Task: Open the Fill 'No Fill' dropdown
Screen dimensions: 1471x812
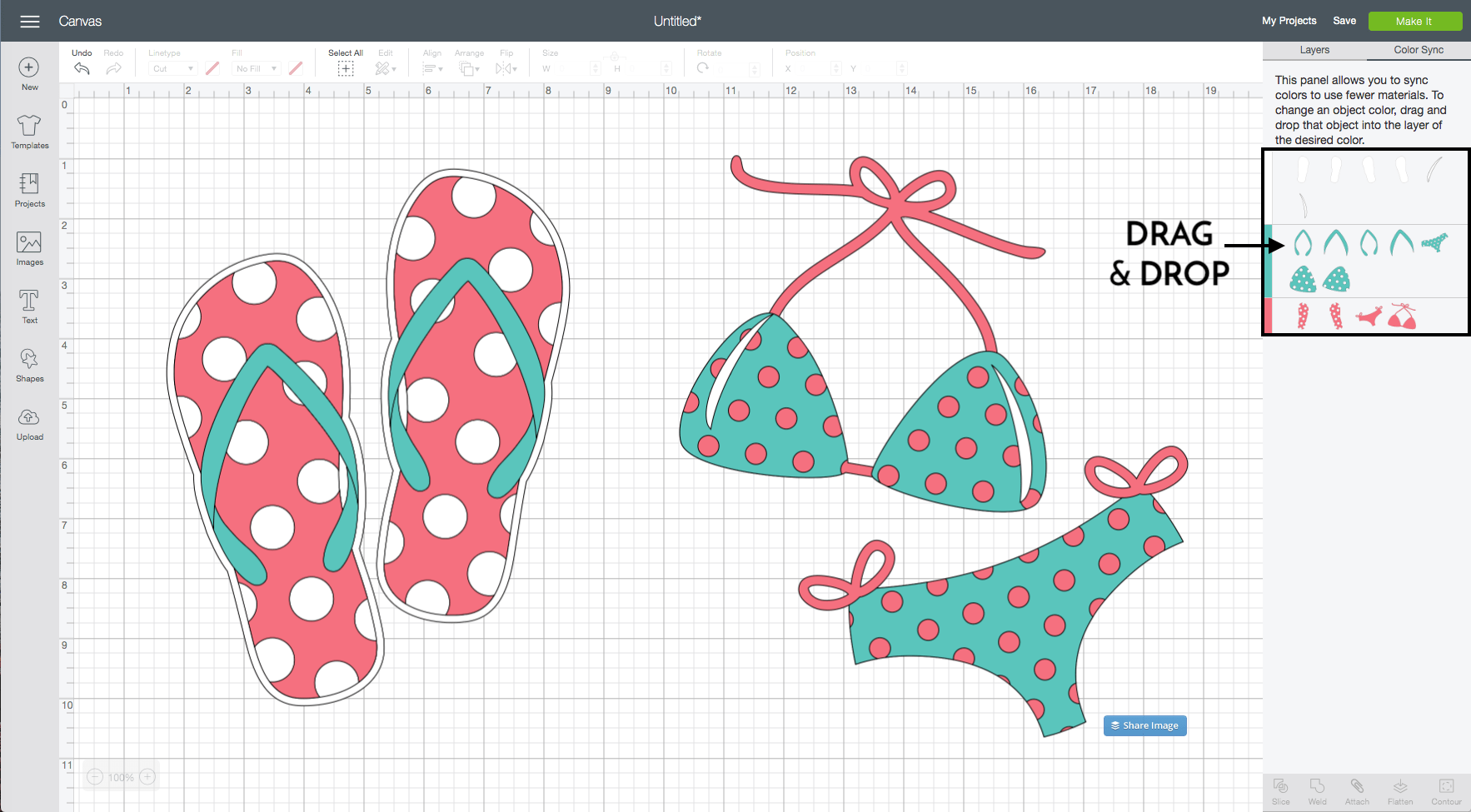Action: coord(257,68)
